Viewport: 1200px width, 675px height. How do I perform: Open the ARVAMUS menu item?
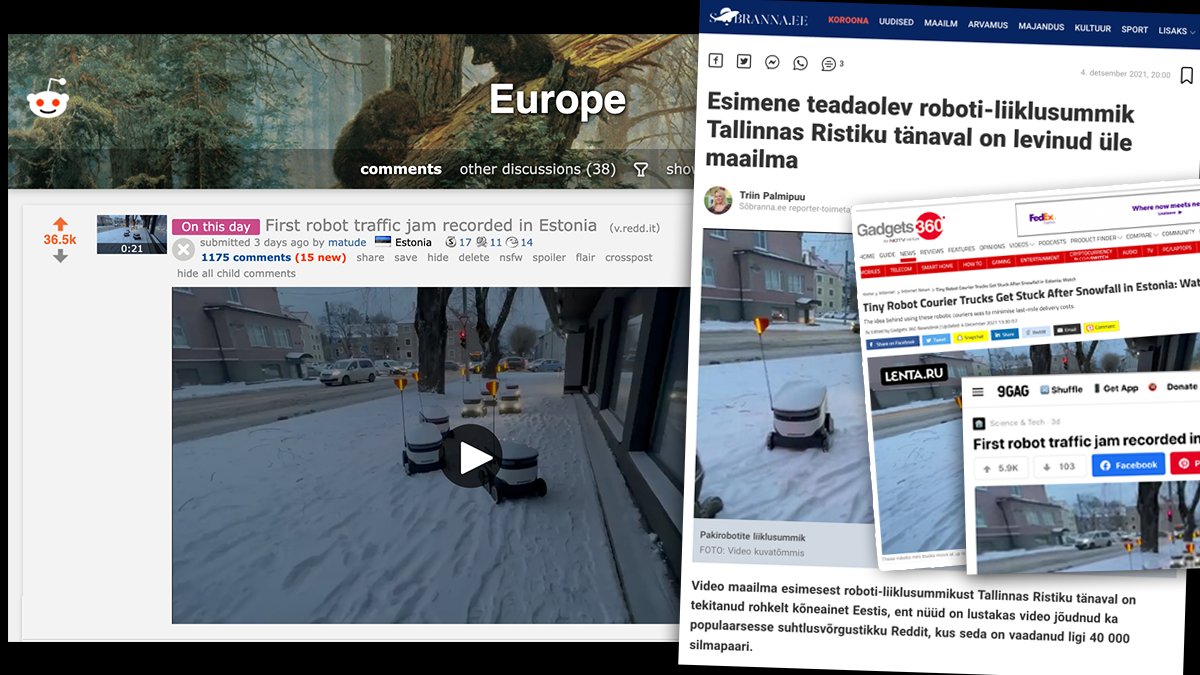click(988, 25)
